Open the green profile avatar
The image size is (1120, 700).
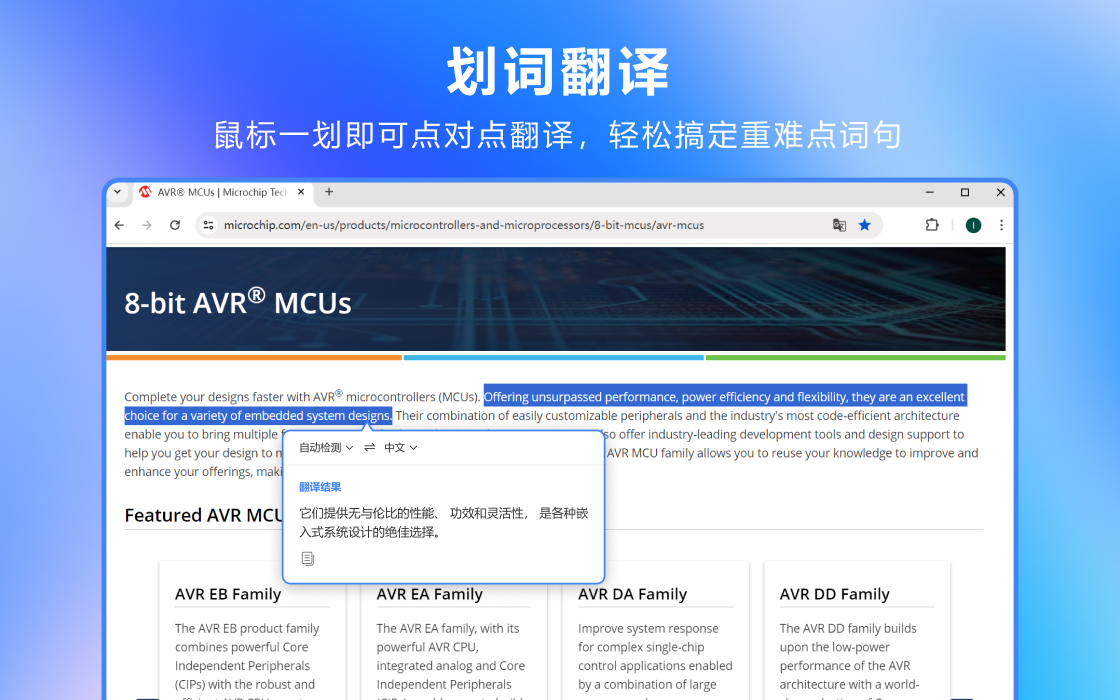(973, 226)
